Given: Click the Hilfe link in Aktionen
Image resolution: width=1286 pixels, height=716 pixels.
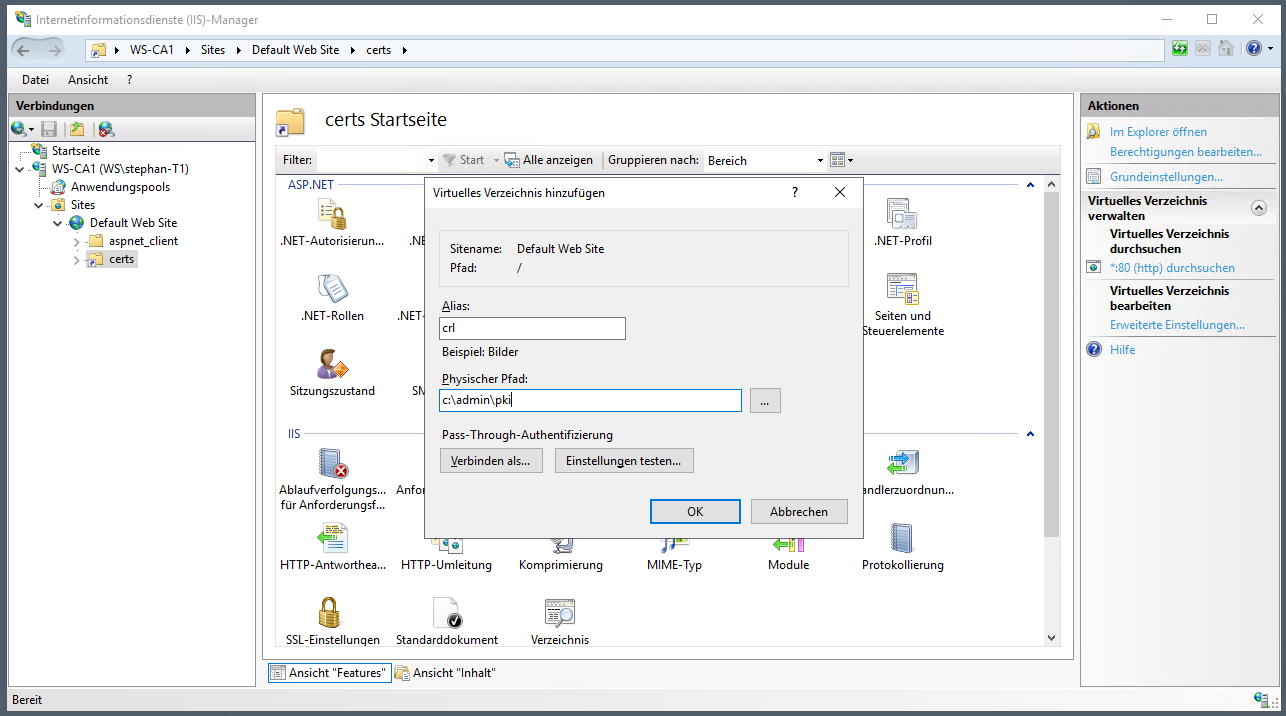Looking at the screenshot, I should [1122, 350].
